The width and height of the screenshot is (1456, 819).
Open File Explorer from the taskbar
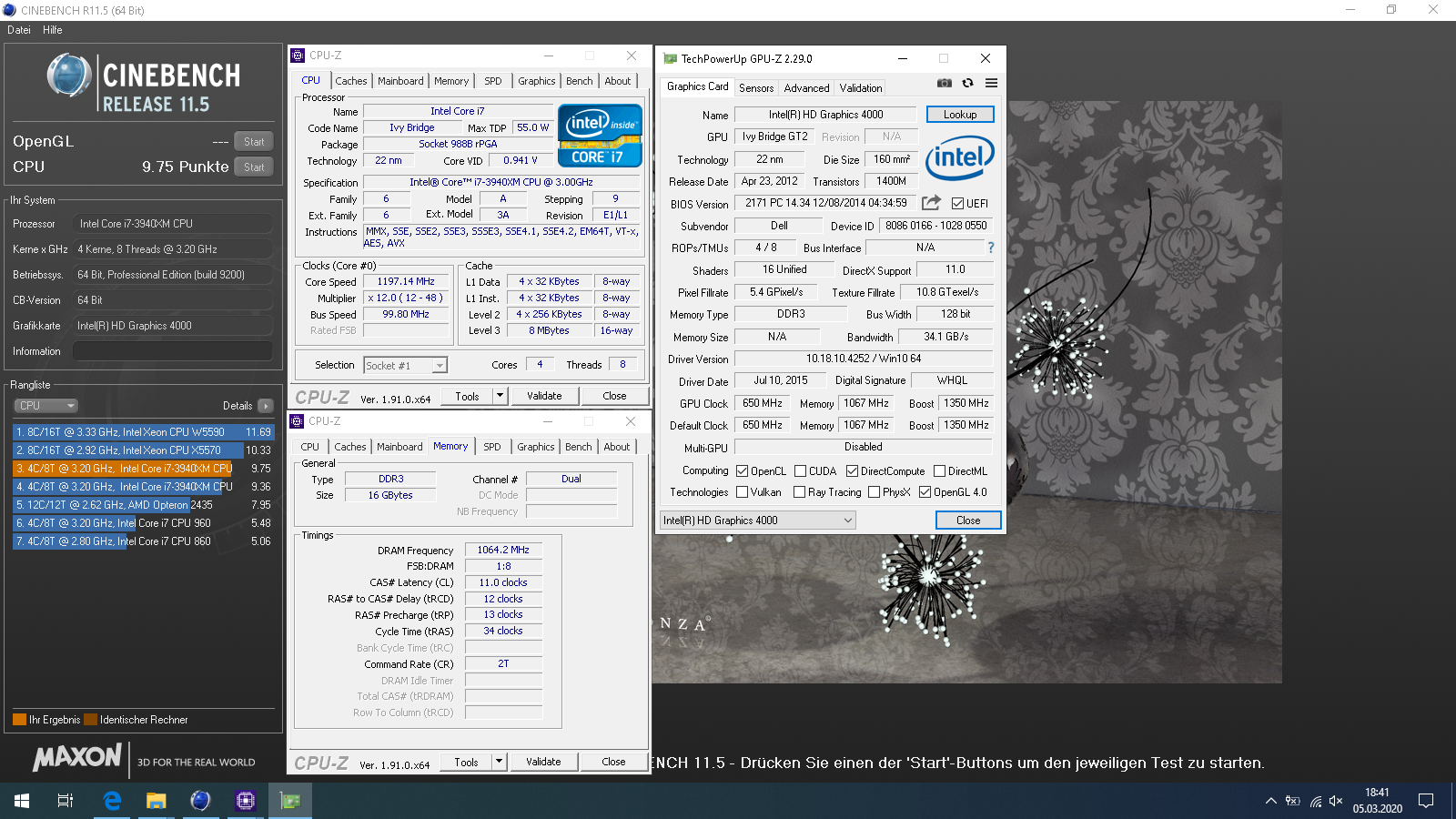click(x=157, y=801)
